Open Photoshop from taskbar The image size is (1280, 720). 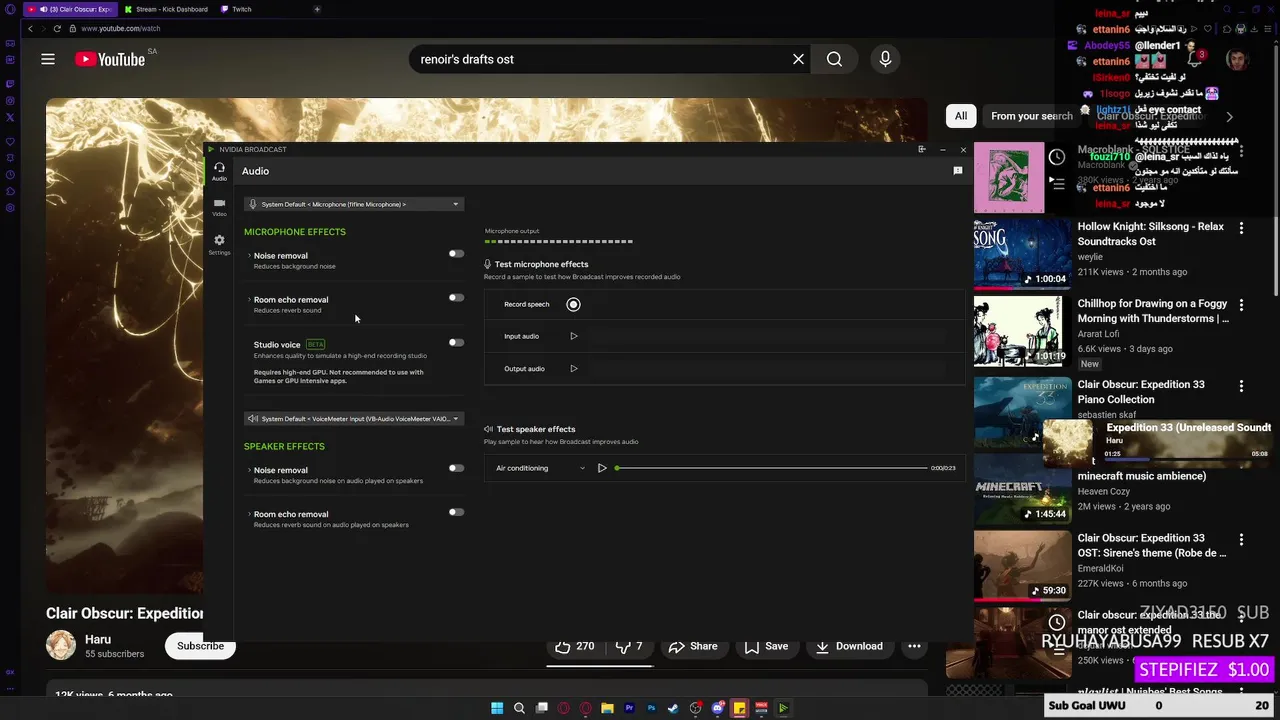651,708
